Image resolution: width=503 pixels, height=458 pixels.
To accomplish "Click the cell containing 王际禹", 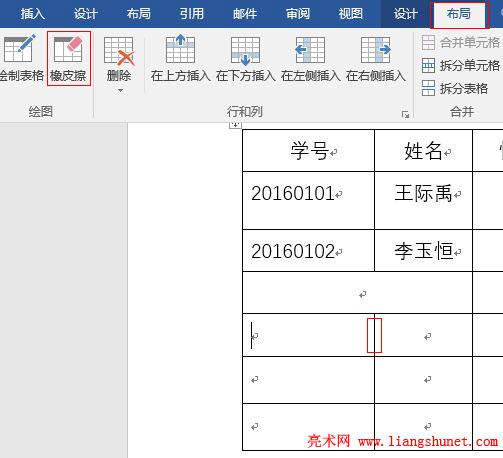I will click(x=424, y=200).
